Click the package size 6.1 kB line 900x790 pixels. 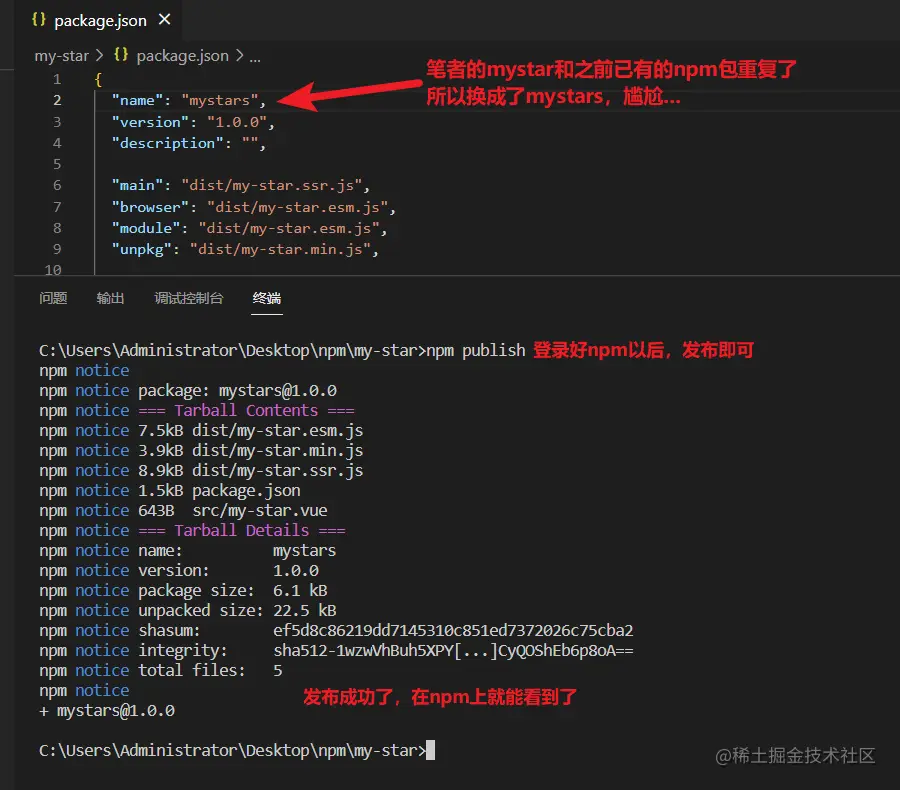[x=183, y=591]
